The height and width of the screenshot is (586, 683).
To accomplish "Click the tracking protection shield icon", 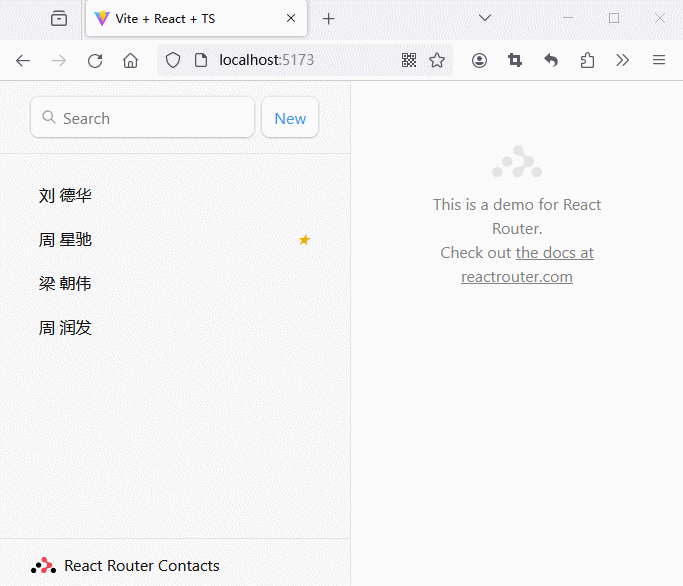I will (x=173, y=60).
